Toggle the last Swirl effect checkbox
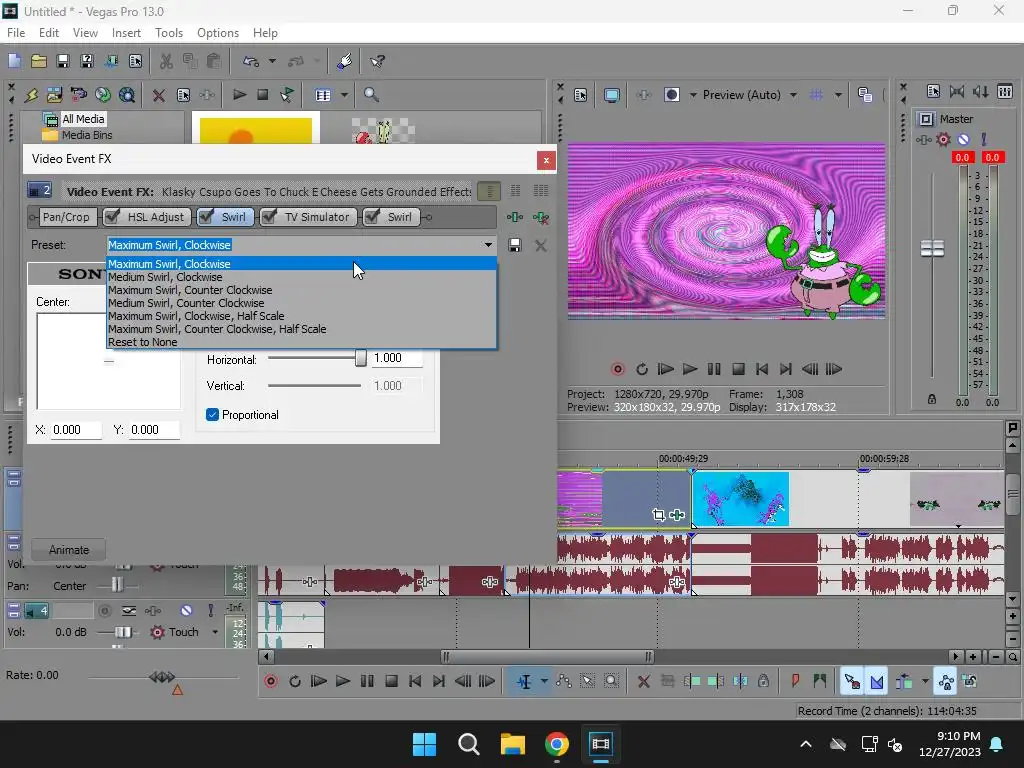 pyautogui.click(x=372, y=216)
